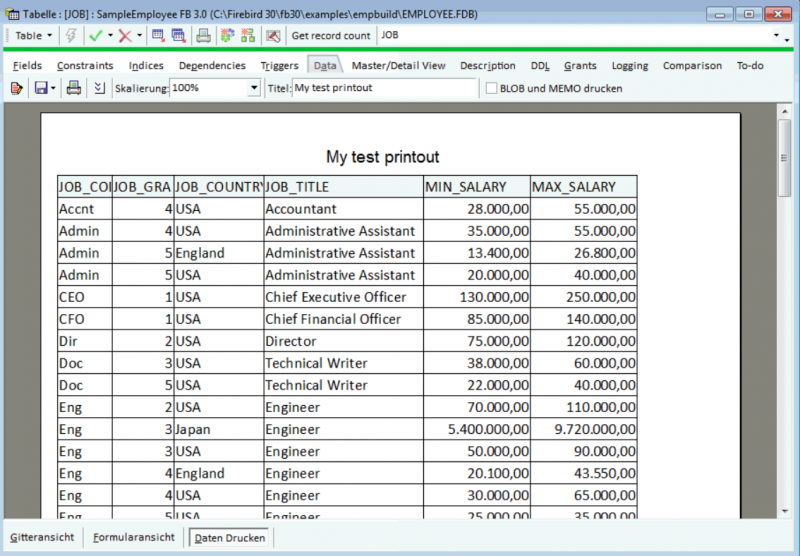Open the Grants tab
Screen dimensions: 800x556
click(x=580, y=65)
